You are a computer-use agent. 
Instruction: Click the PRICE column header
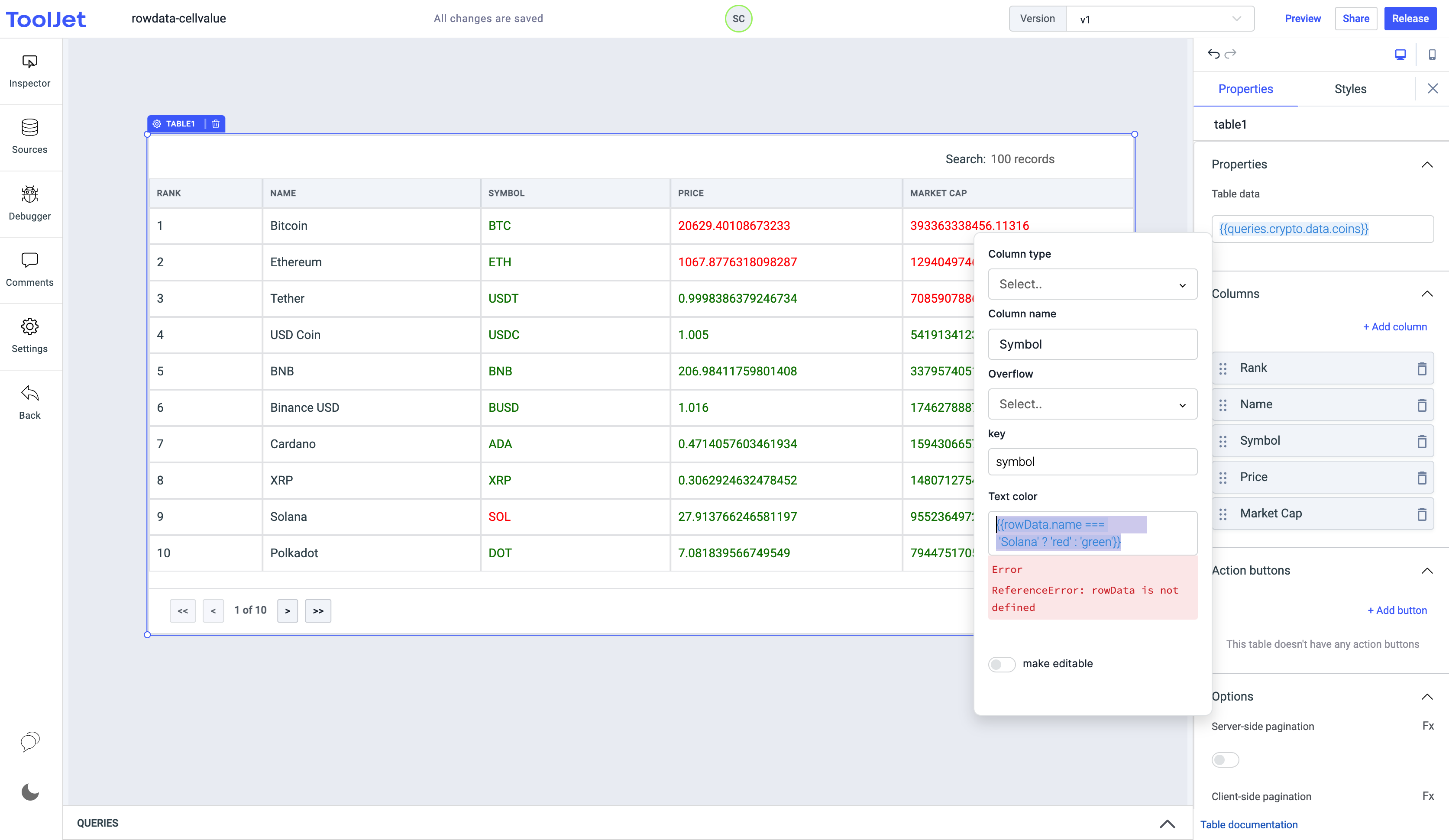(786, 193)
